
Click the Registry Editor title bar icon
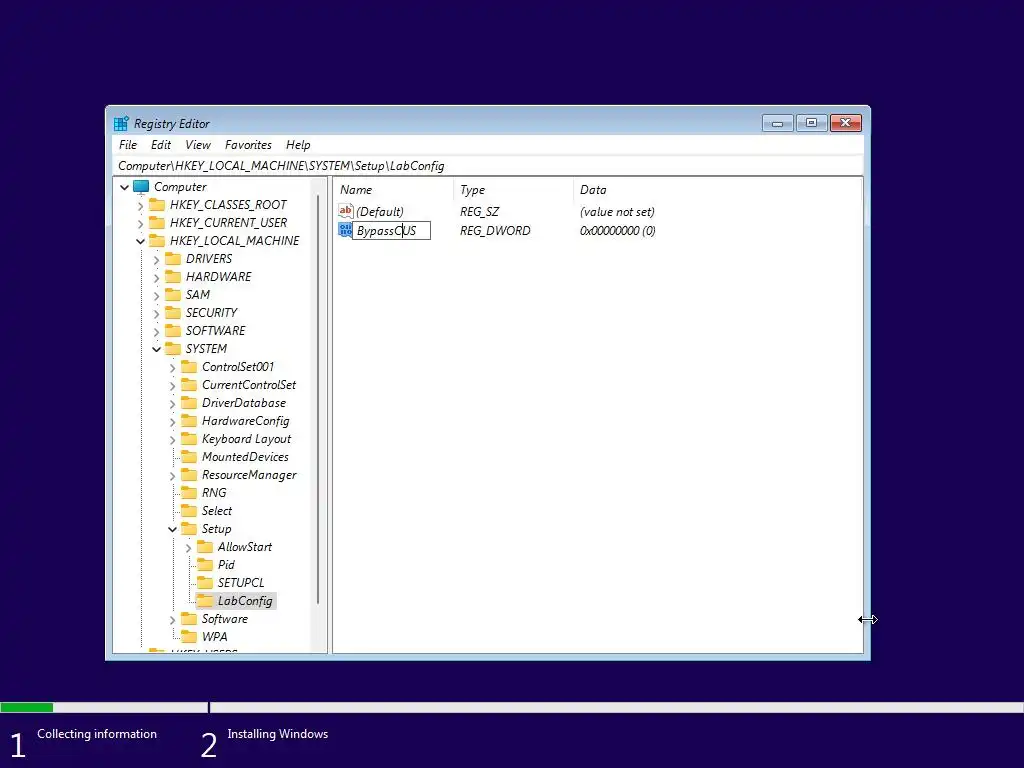[x=121, y=123]
